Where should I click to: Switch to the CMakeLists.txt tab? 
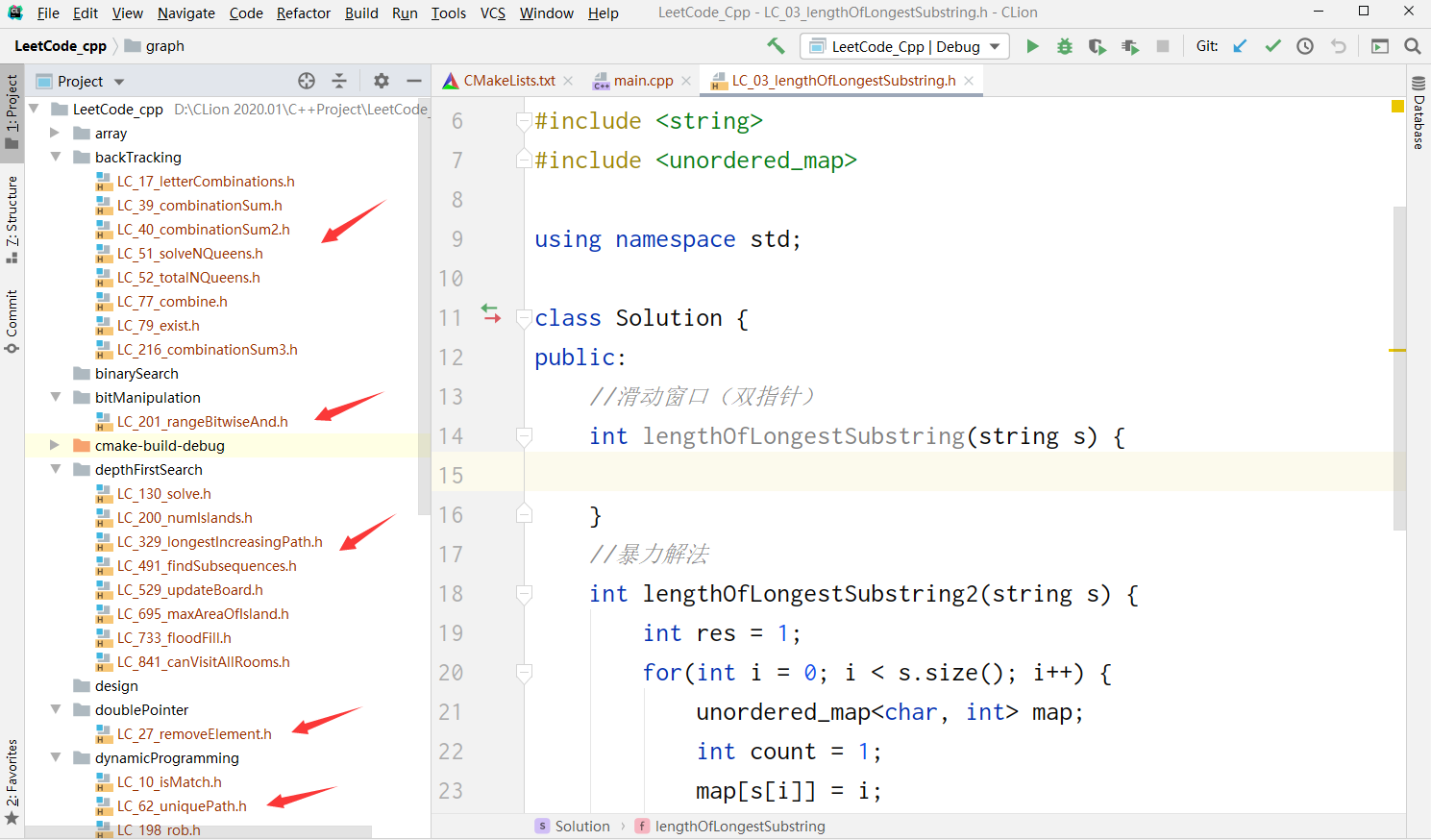(x=509, y=81)
